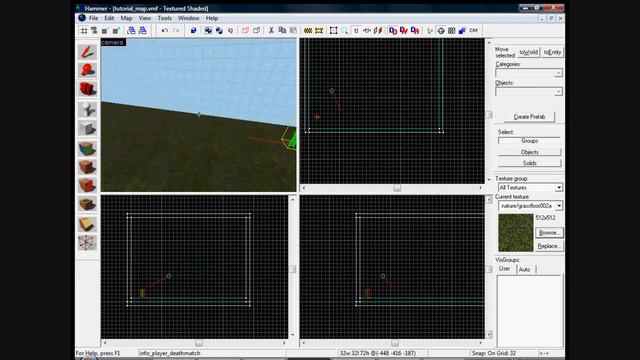This screenshot has width=640, height=360.
Task: Click the Apply Current Texture brown cube
Action: 87,167
